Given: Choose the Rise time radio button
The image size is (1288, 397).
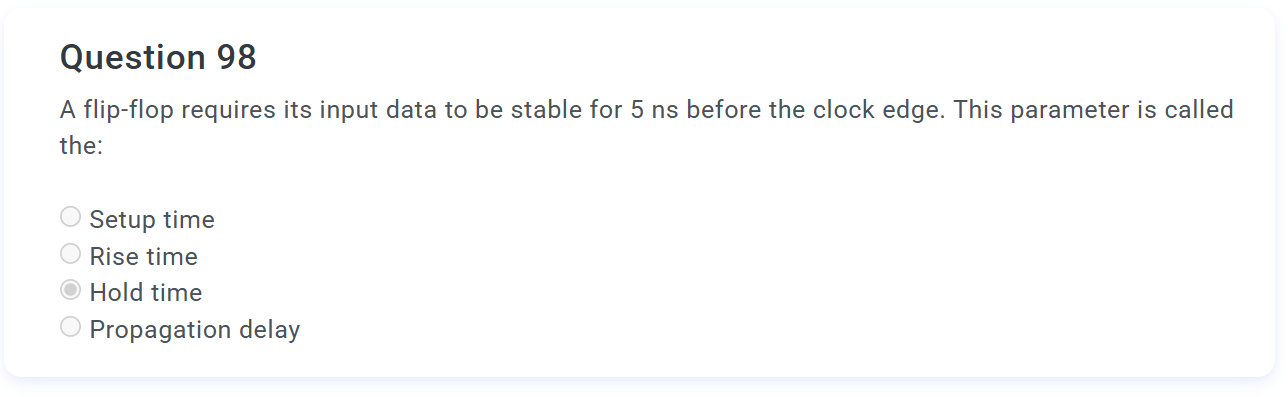Looking at the screenshot, I should tap(70, 254).
